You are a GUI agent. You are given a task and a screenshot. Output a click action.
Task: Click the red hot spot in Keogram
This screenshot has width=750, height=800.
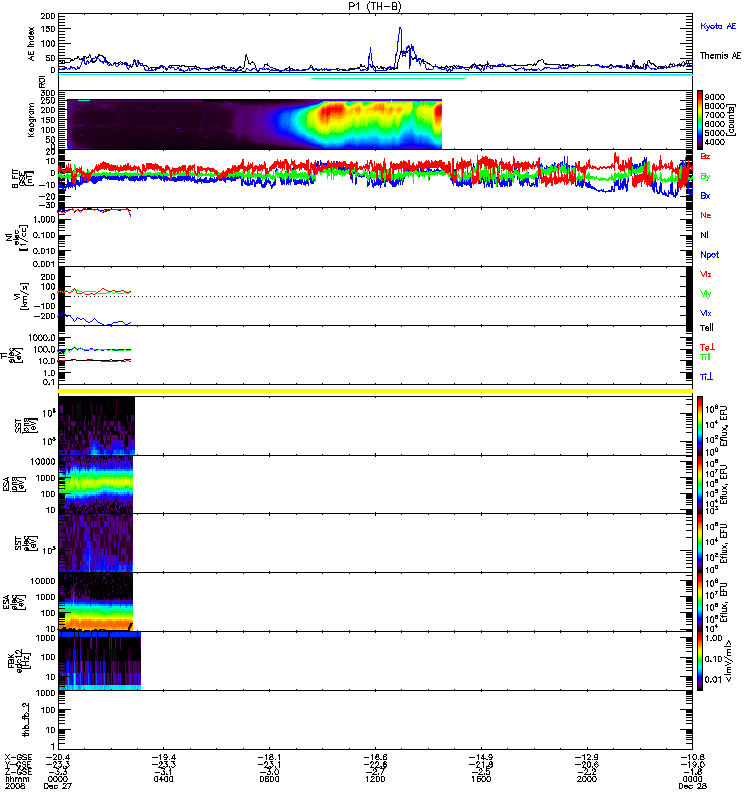tap(333, 111)
